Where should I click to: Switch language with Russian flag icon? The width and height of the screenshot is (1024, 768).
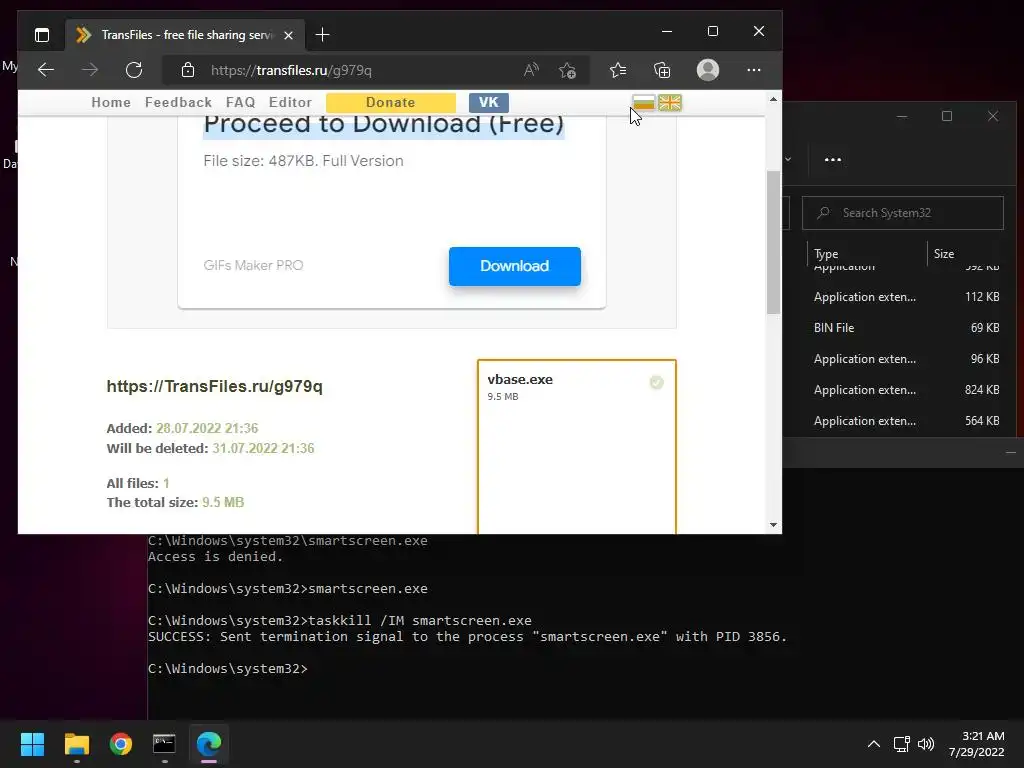(x=643, y=103)
